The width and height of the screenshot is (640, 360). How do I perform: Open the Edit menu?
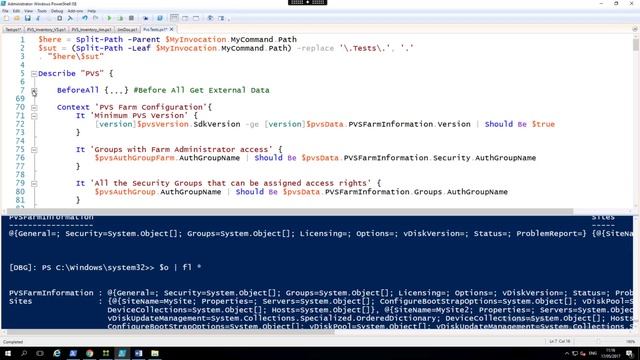coord(16,11)
